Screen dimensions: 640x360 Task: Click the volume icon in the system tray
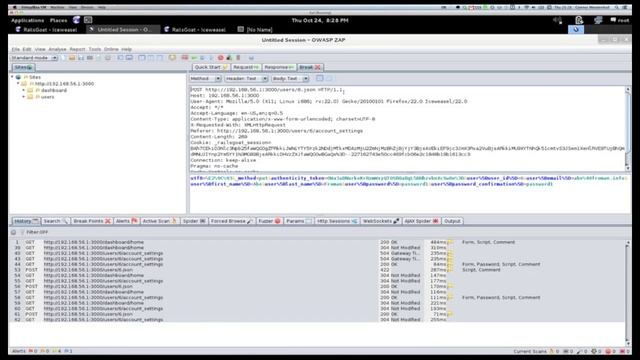(x=558, y=20)
